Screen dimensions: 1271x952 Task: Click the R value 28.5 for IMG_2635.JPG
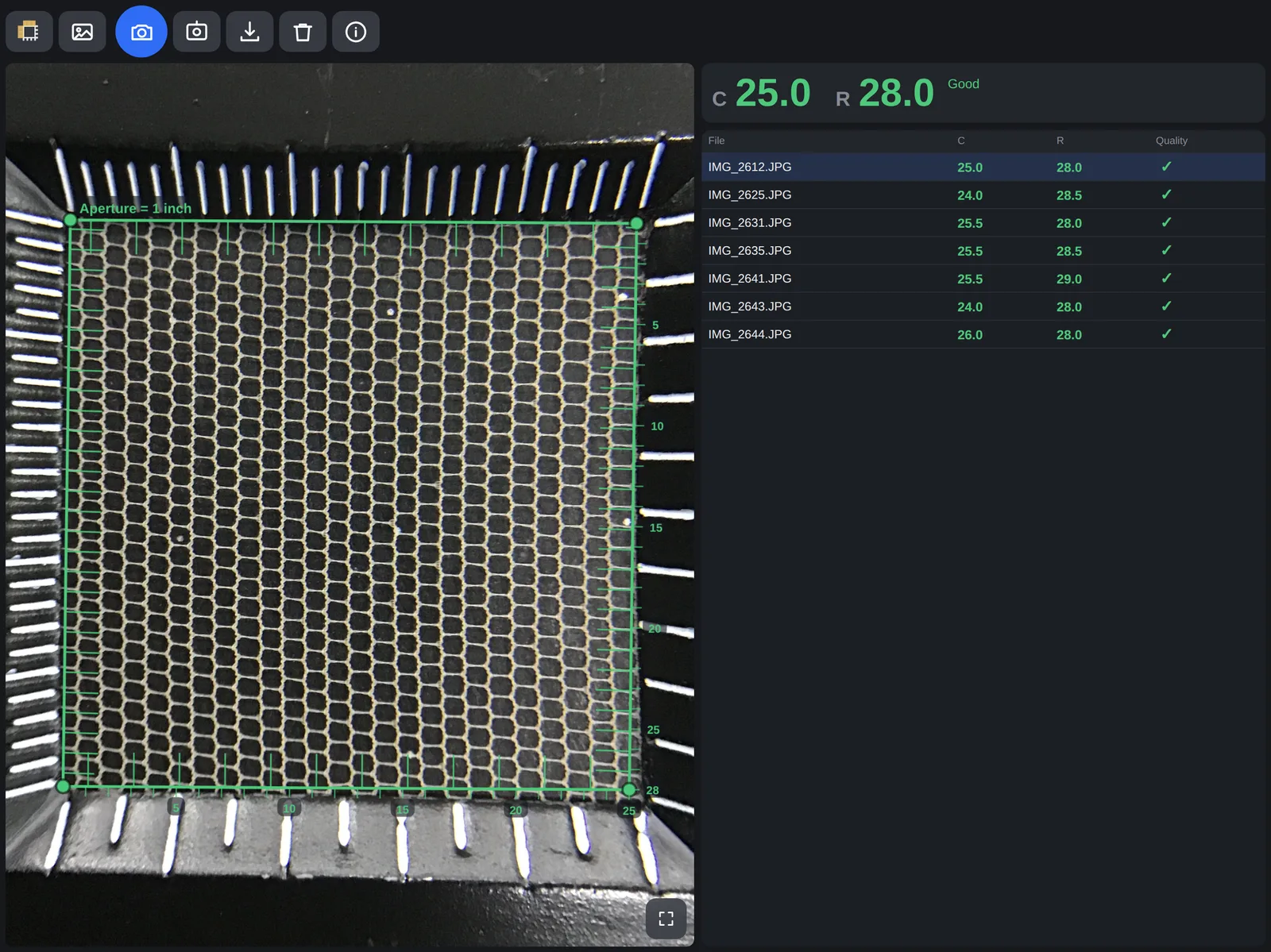coord(1069,251)
